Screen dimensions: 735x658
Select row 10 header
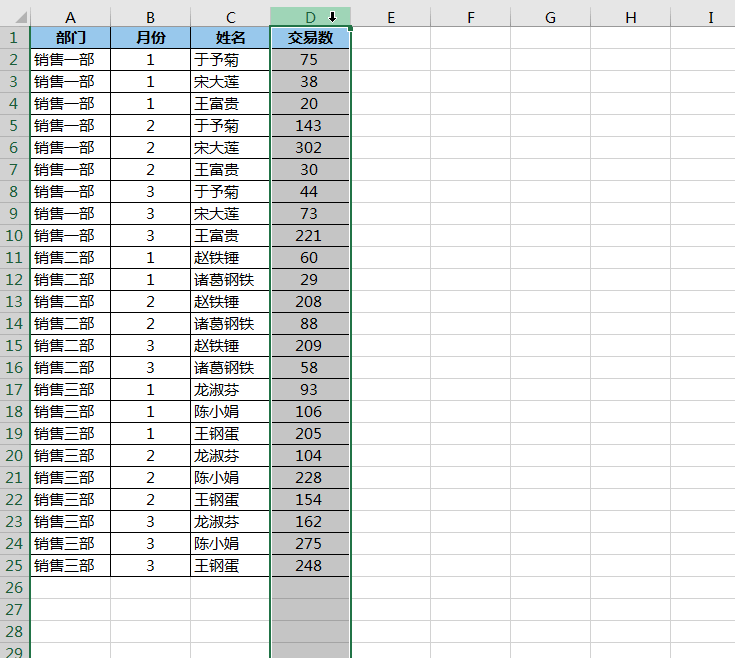point(14,235)
